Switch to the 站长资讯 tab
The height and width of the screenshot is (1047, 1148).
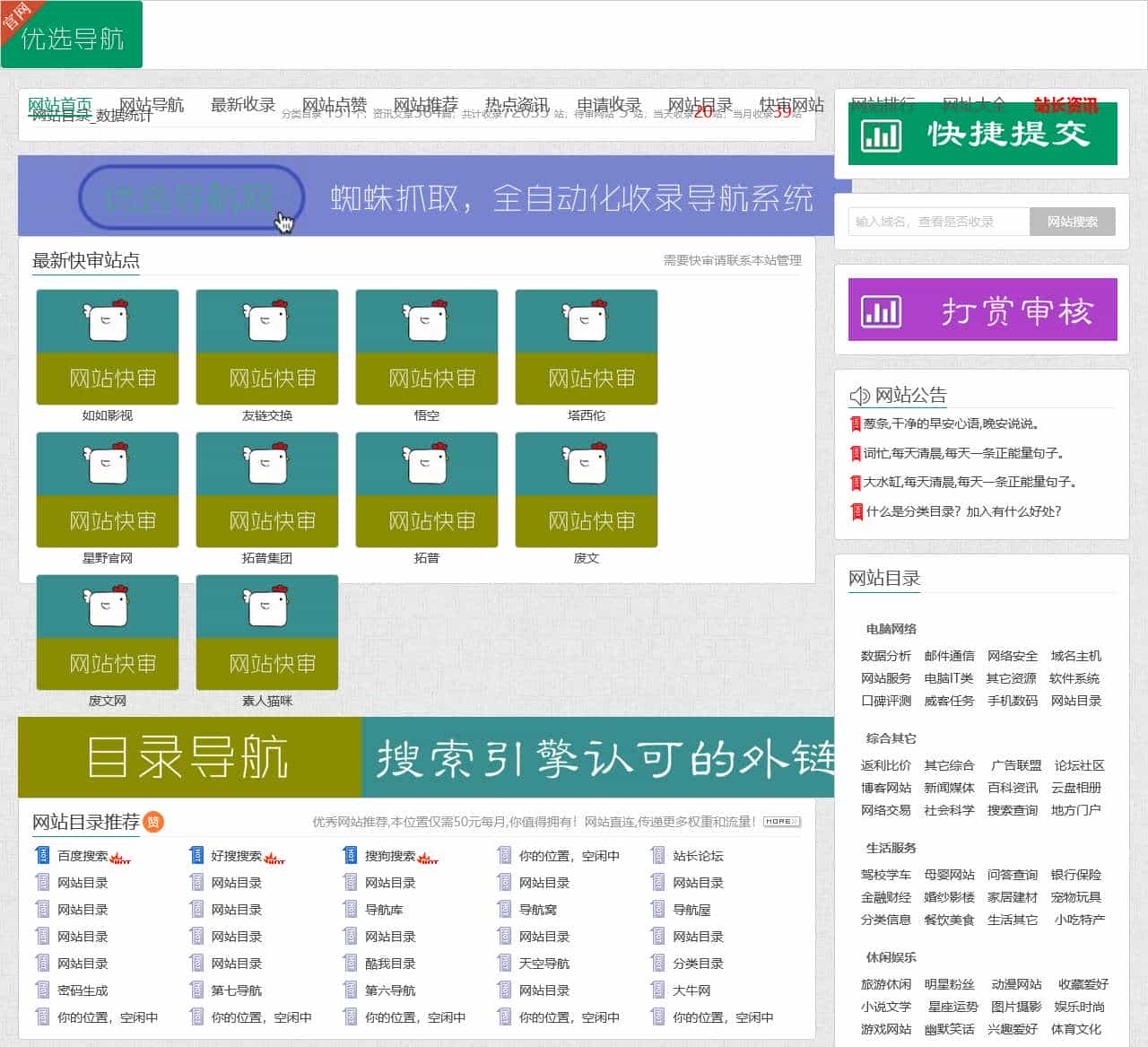(x=1065, y=105)
